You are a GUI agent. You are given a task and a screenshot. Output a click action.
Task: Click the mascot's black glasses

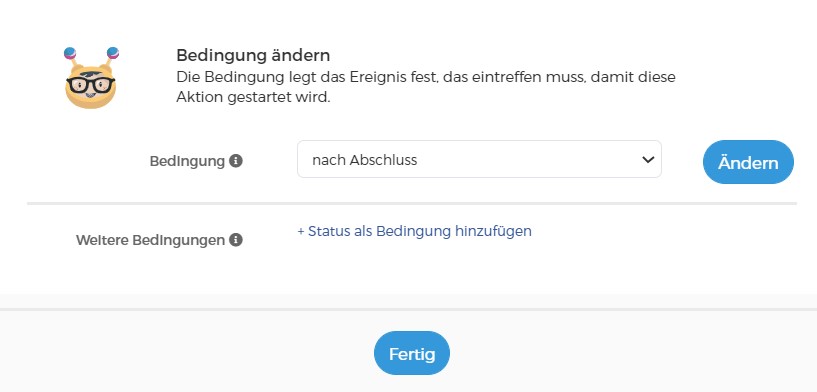click(91, 84)
